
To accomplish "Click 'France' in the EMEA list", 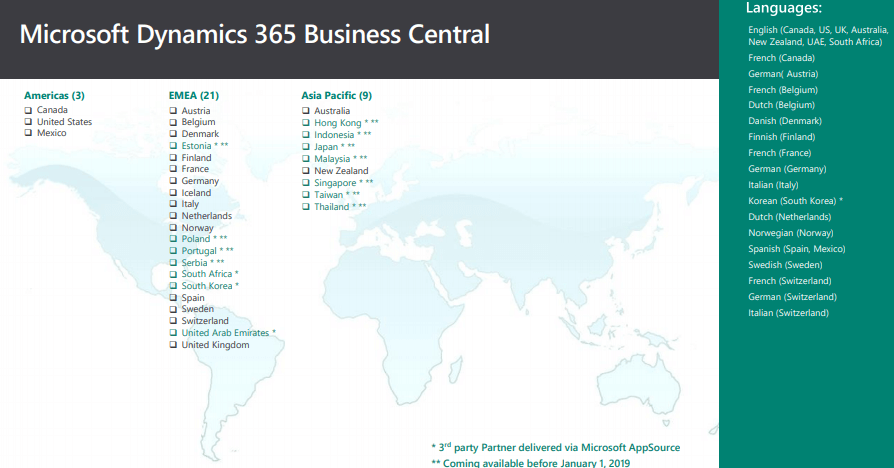I will tap(195, 169).
